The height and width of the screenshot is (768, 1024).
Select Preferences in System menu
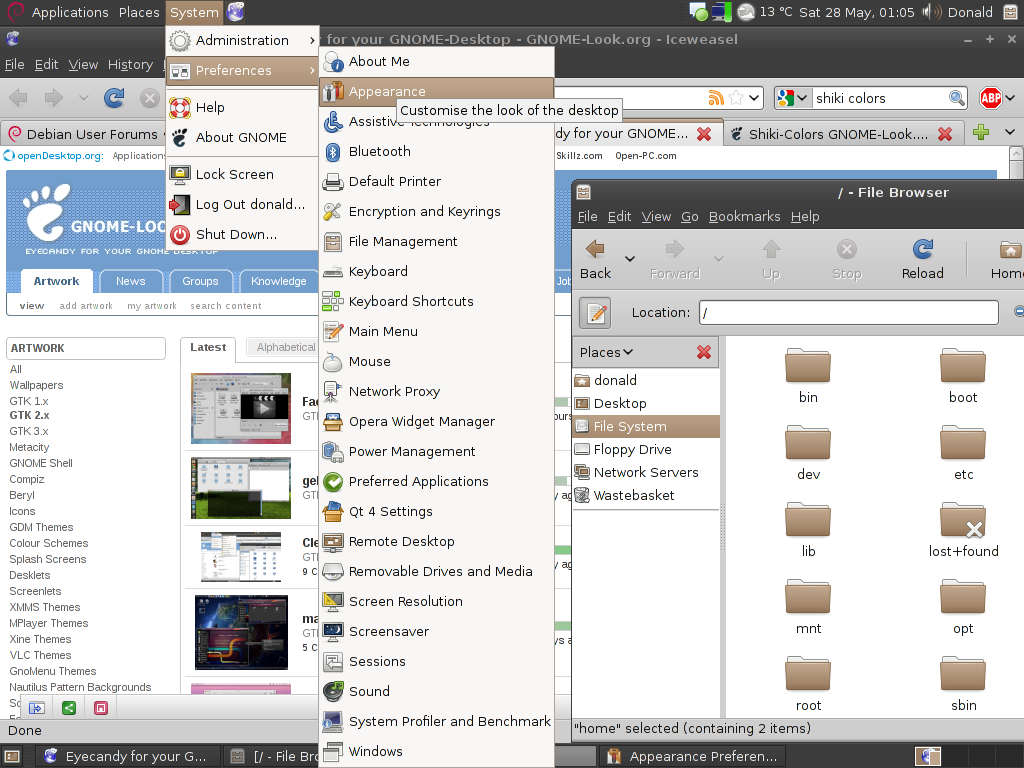pyautogui.click(x=243, y=71)
